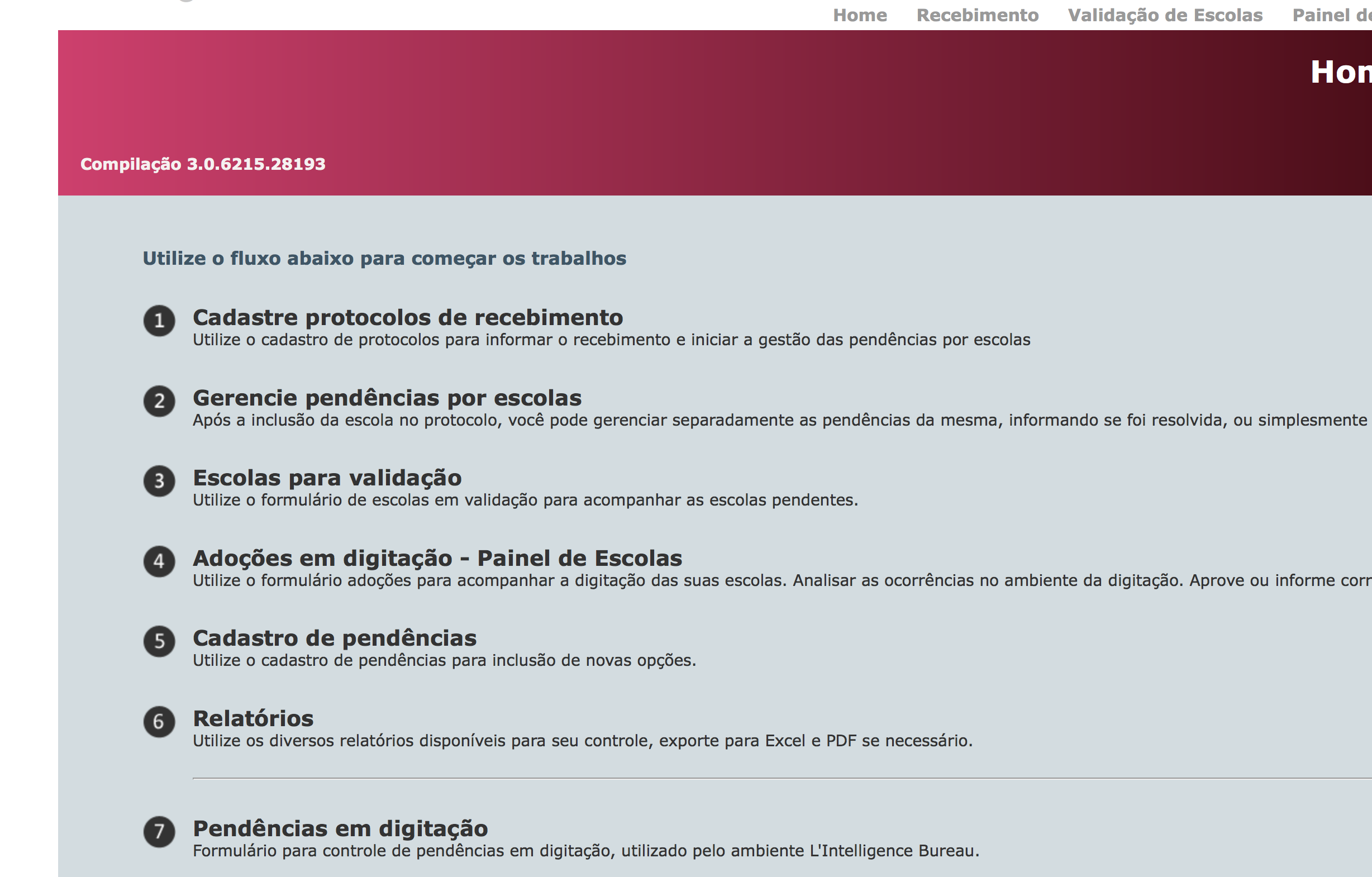1372x877 pixels.
Task: Open the Recebimento menu item
Action: 977,16
